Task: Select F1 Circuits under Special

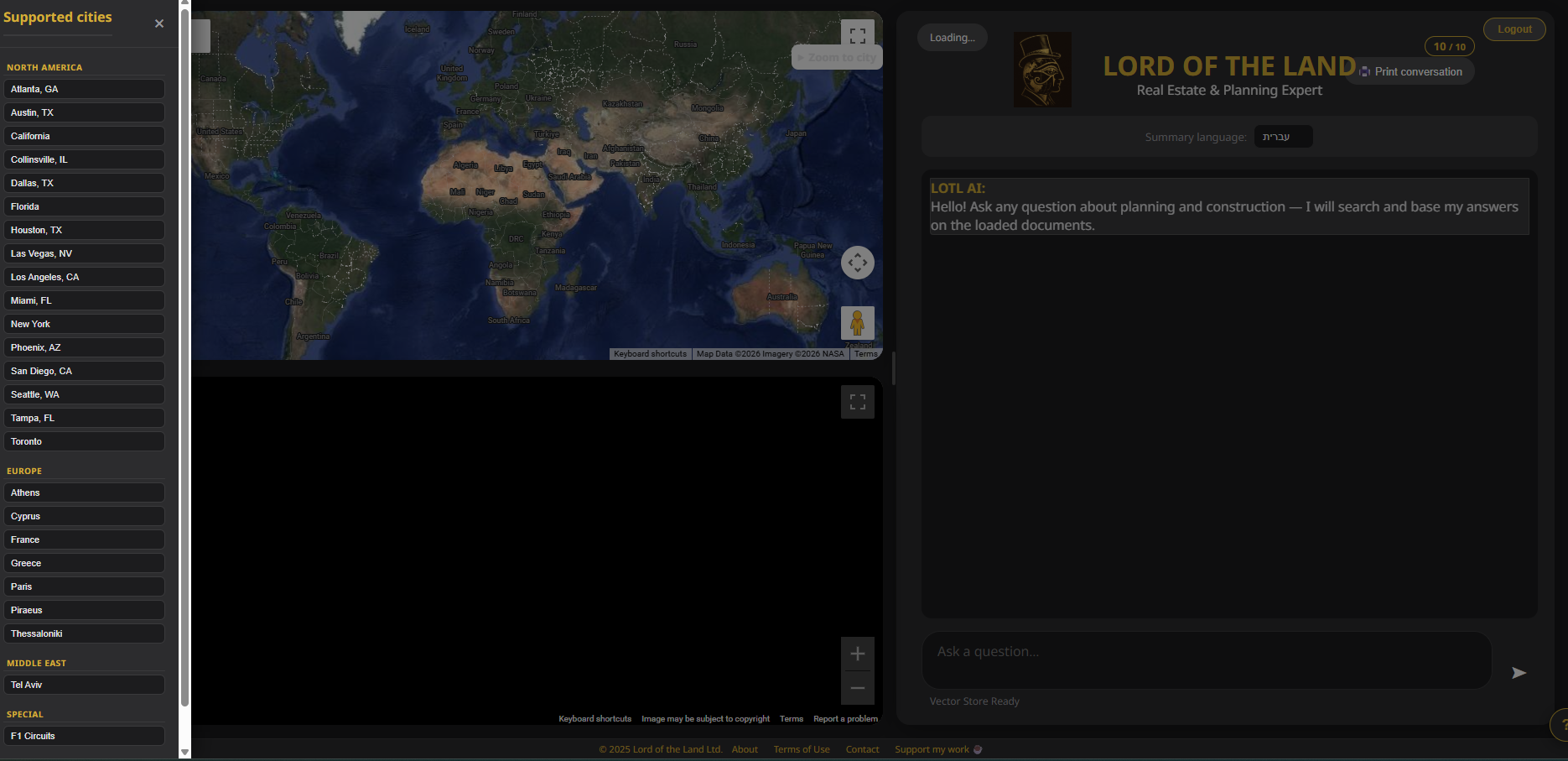Action: (x=84, y=735)
